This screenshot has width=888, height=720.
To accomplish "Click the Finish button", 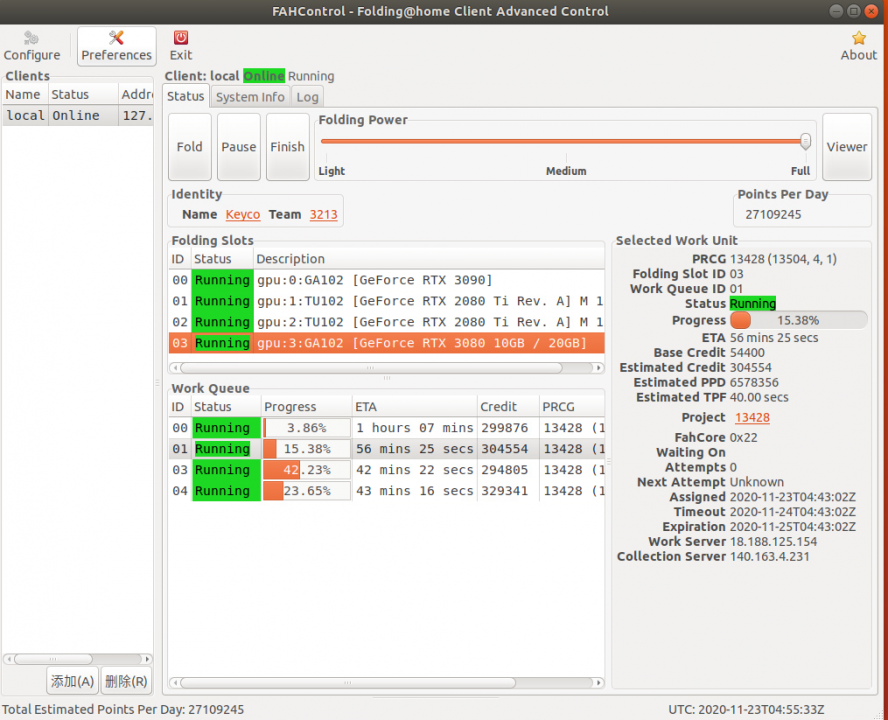I will tap(287, 147).
